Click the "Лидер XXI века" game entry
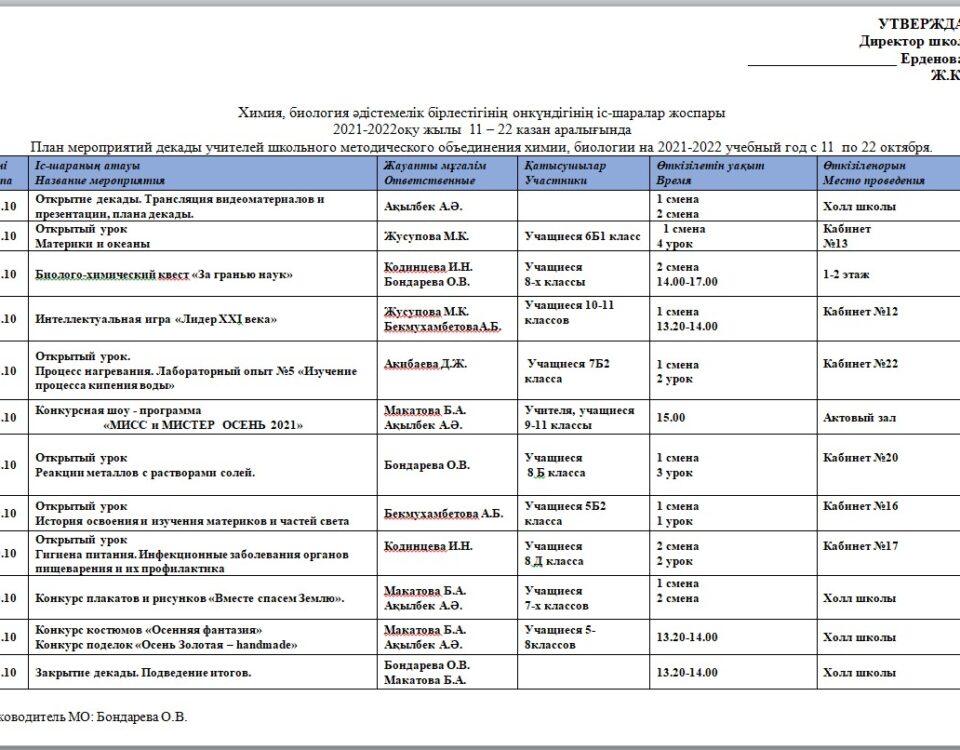Viewport: 960px width, 750px height. [x=155, y=319]
